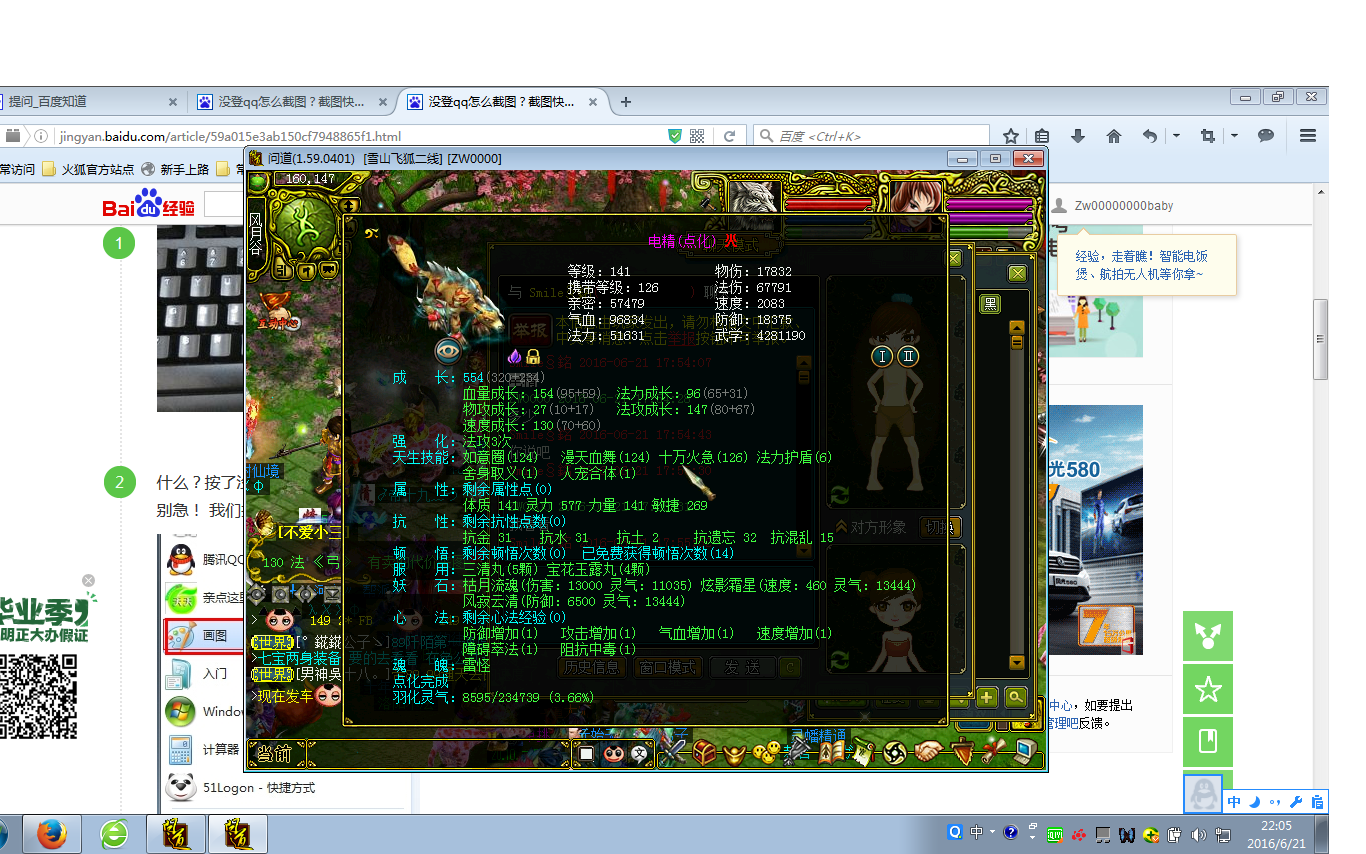Click the eye icon below the pet portrait

click(449, 351)
